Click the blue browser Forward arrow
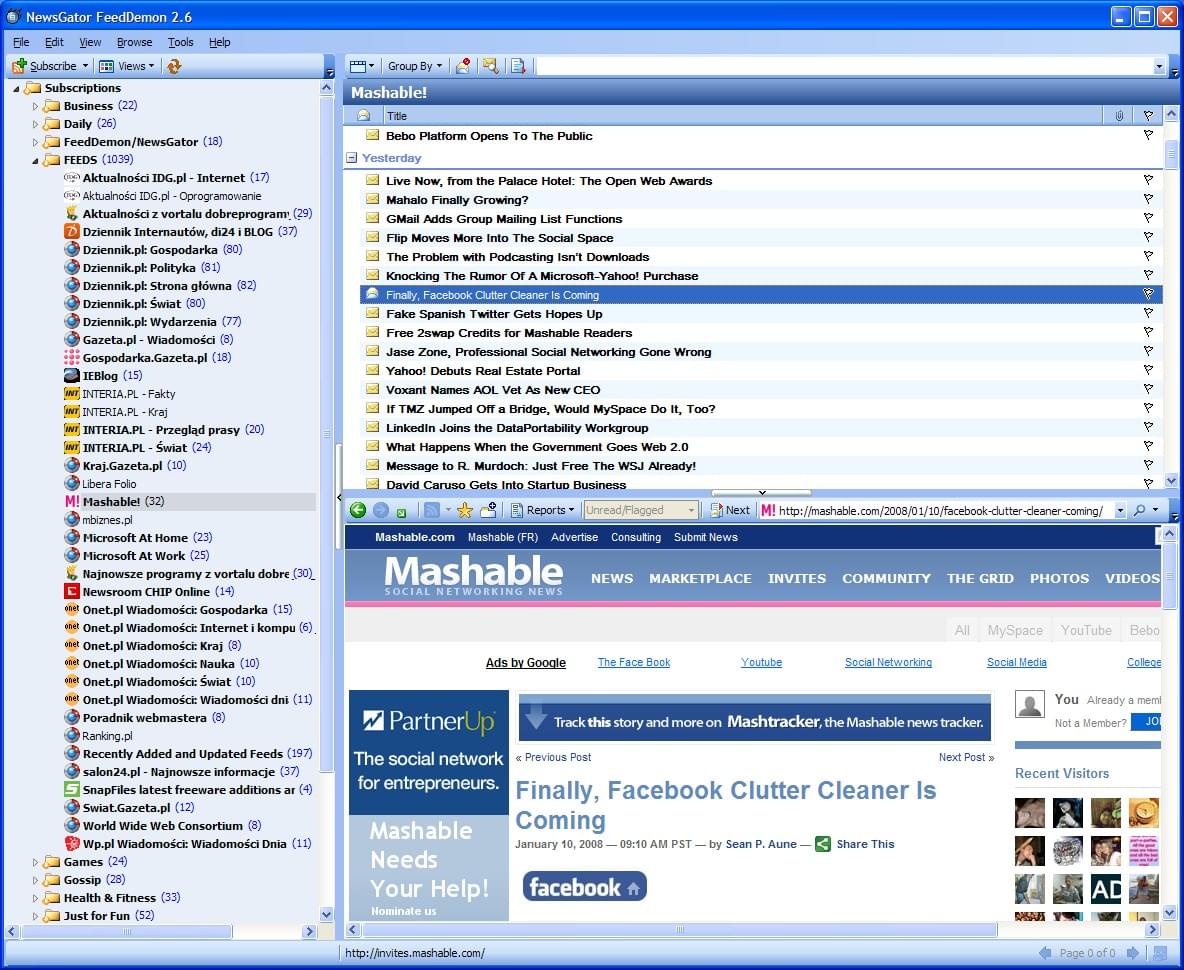Screen dimensions: 1184x970 [381, 510]
